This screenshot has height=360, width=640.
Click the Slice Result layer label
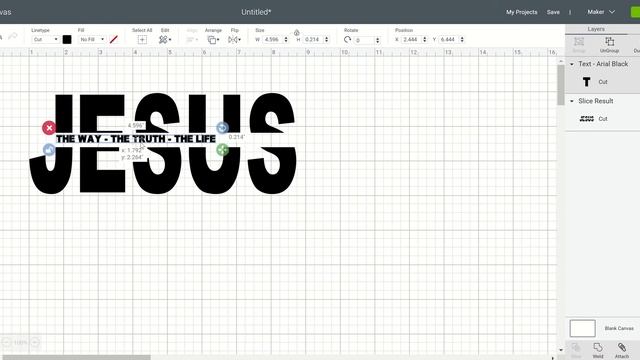tap(596, 101)
